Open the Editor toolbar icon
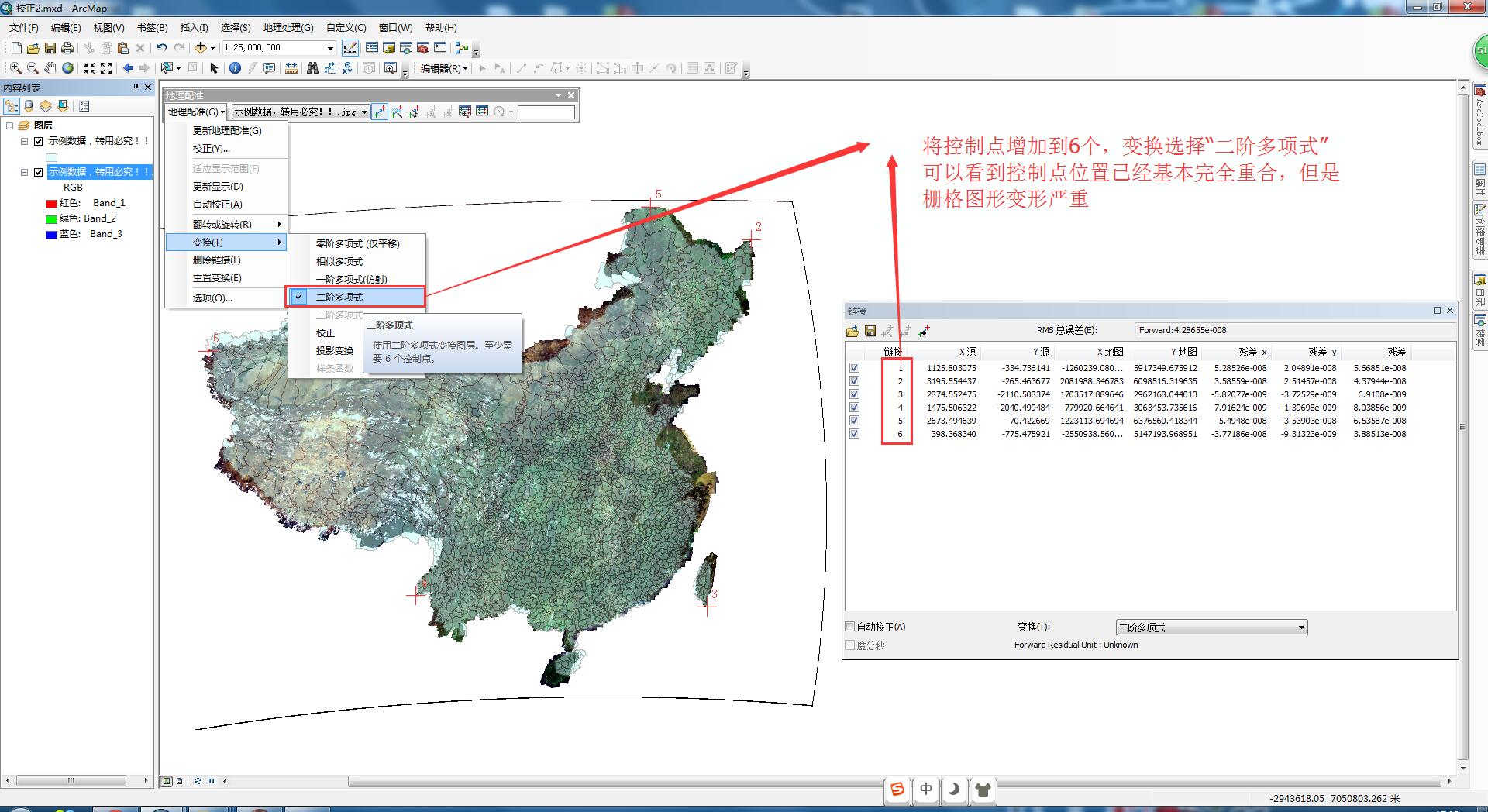Screen dimensions: 1488x812 [350, 48]
